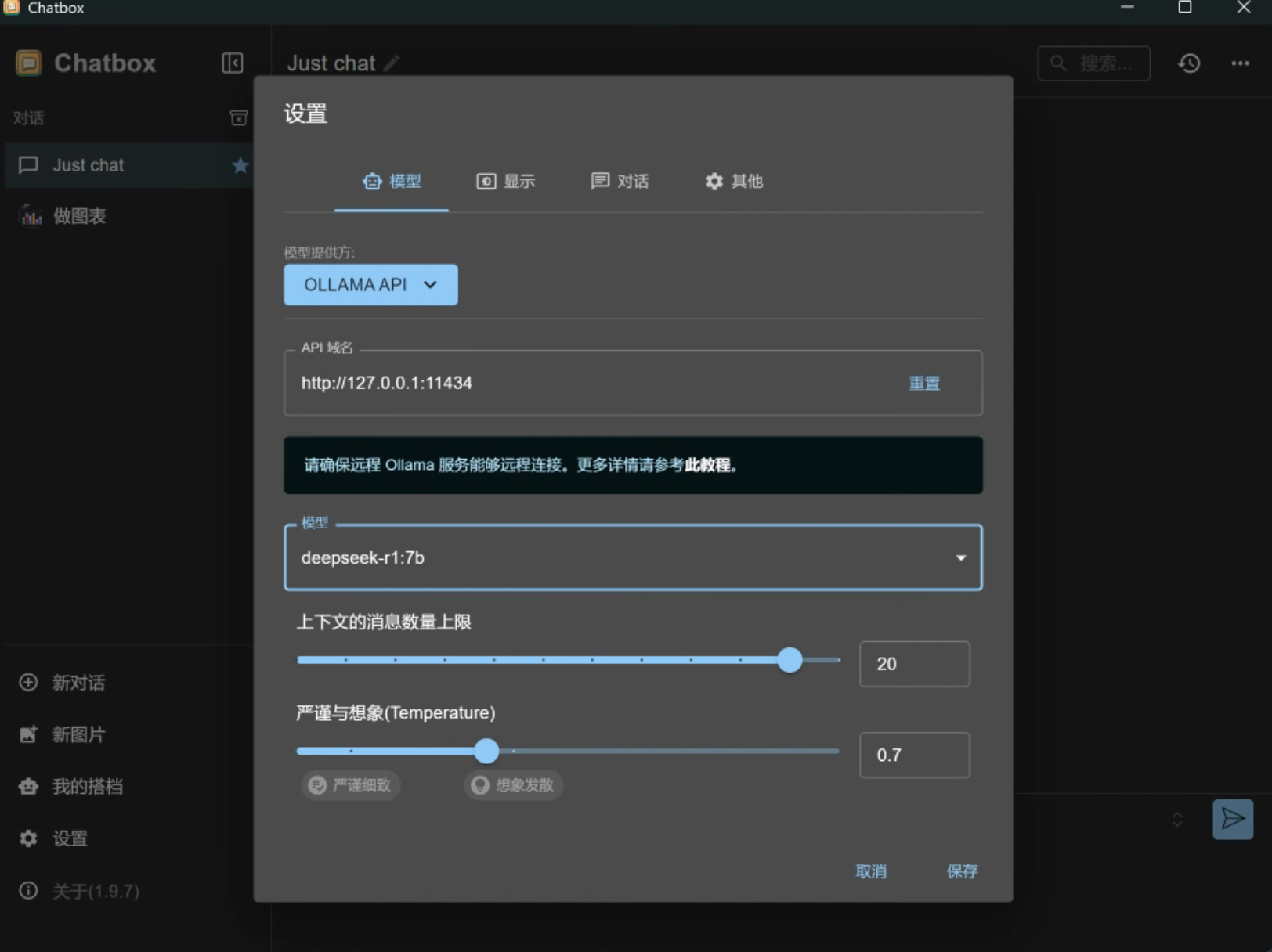The height and width of the screenshot is (952, 1272).
Task: Expand the OLLAMA API provider dropdown
Action: [370, 285]
